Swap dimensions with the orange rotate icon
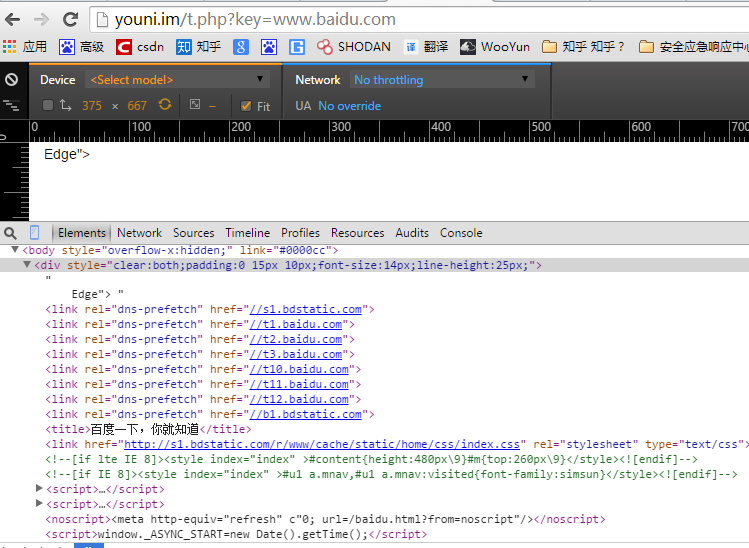Image resolution: width=749 pixels, height=548 pixels. (x=165, y=105)
